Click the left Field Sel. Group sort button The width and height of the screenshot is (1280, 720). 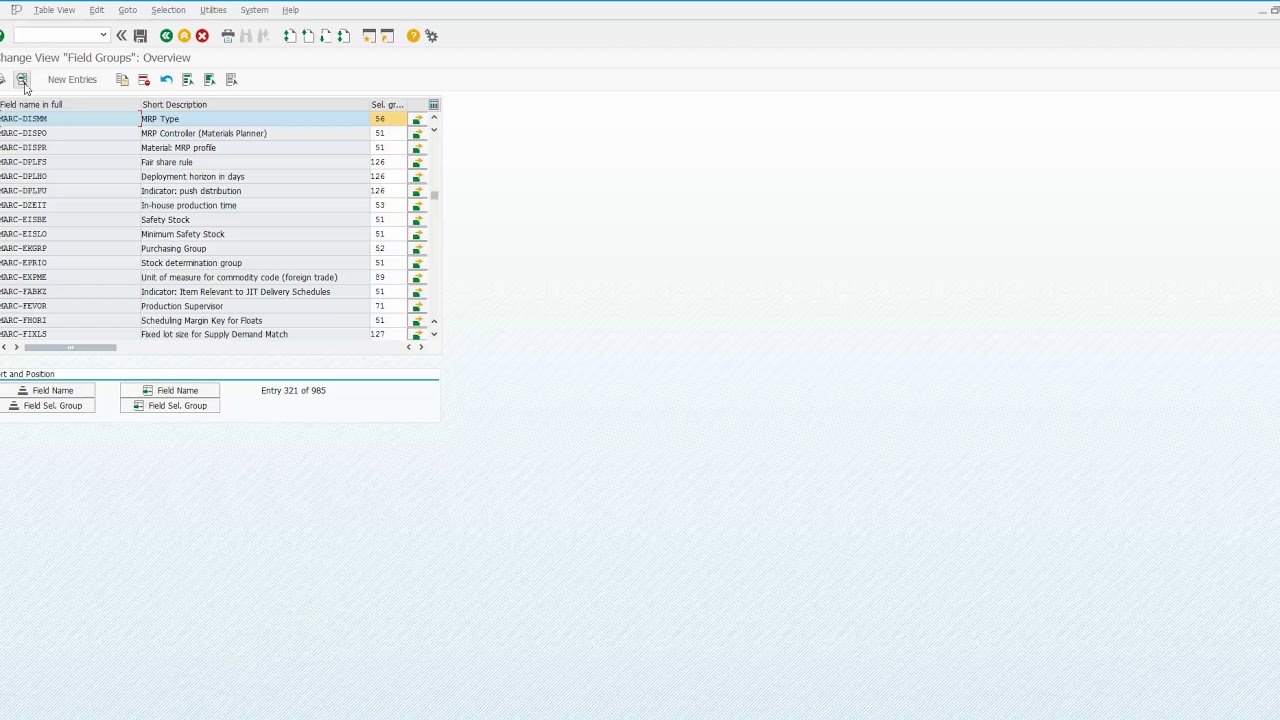coord(45,406)
